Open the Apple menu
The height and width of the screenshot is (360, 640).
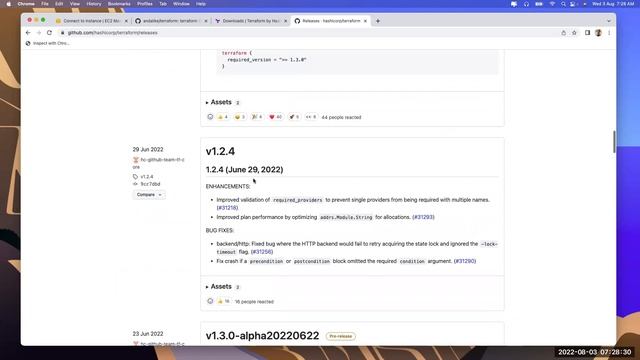[x=8, y=4]
